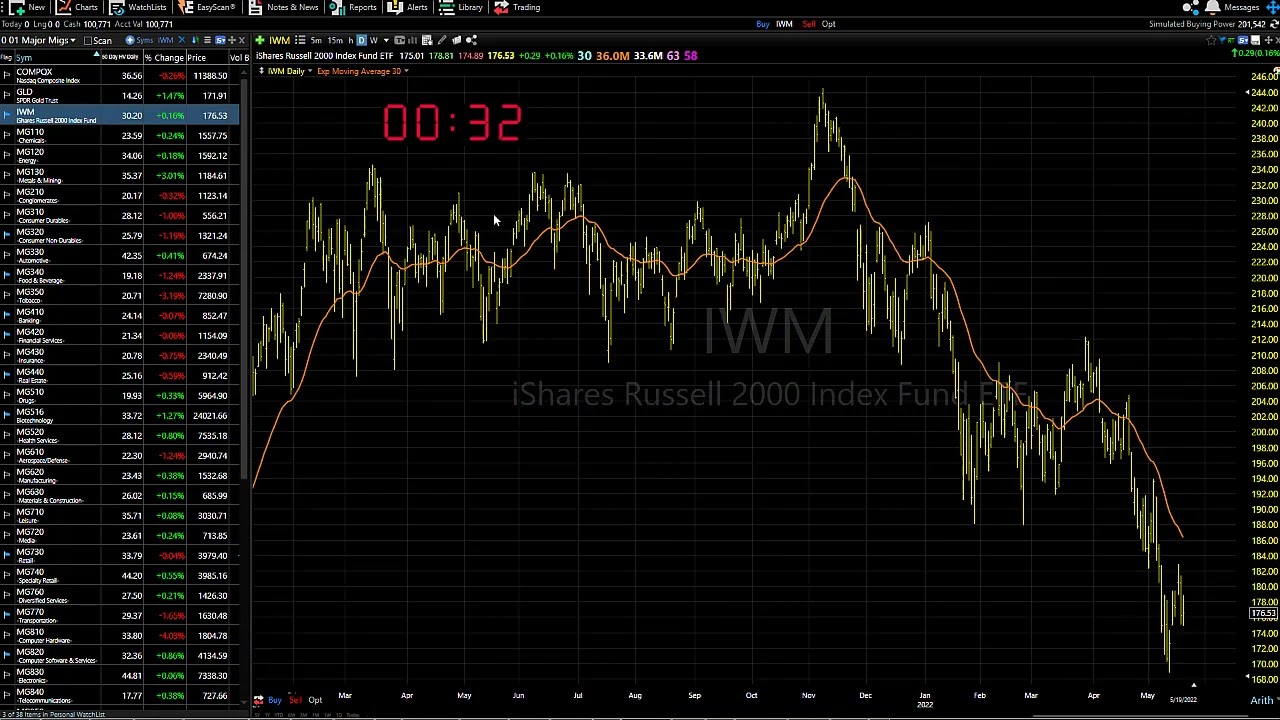Click the Messages bell icon
Screen dimensions: 1280x720
coord(1213,7)
